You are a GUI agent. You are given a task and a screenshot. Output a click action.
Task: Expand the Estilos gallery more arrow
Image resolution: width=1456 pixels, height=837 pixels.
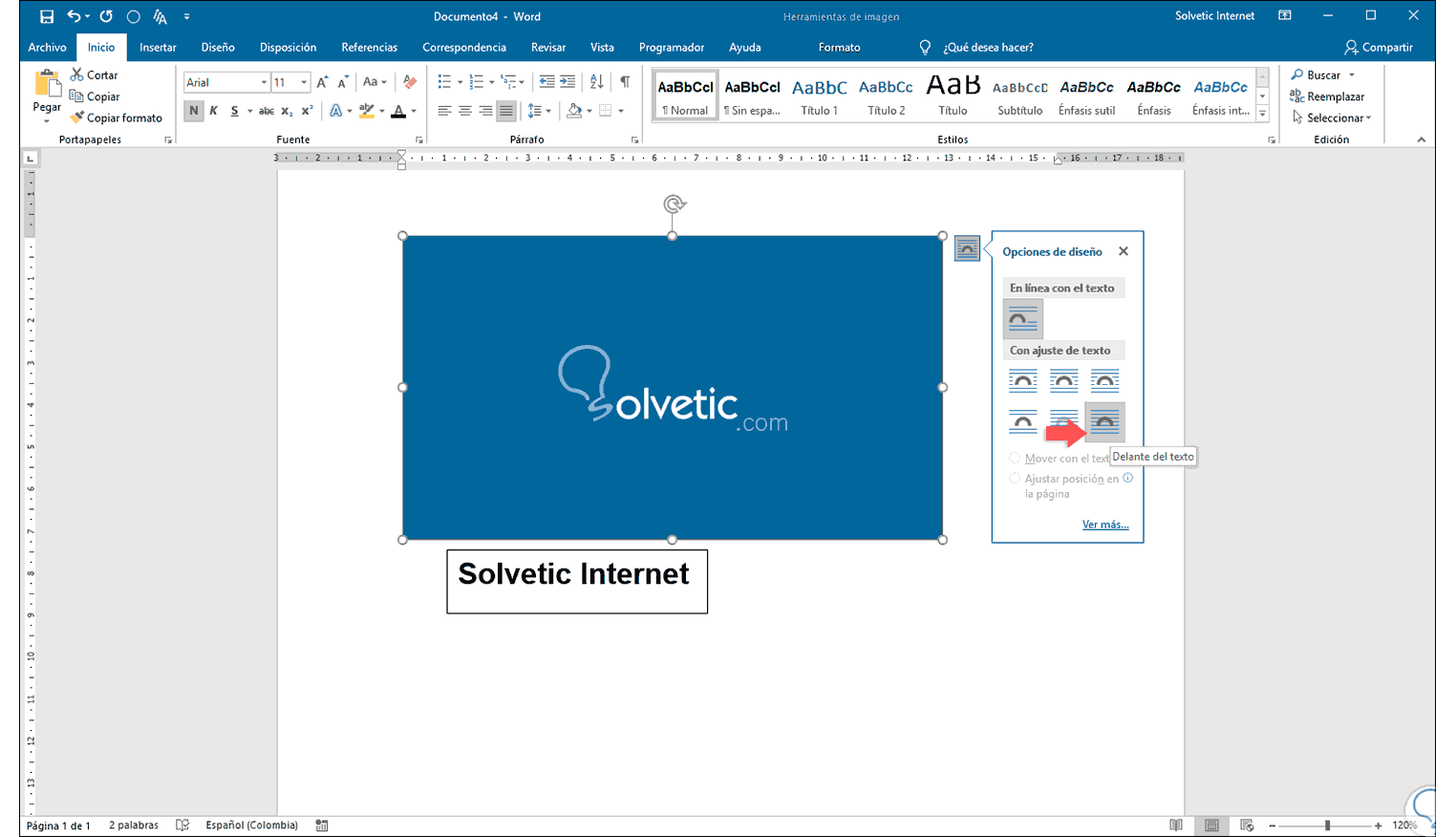click(x=1262, y=115)
